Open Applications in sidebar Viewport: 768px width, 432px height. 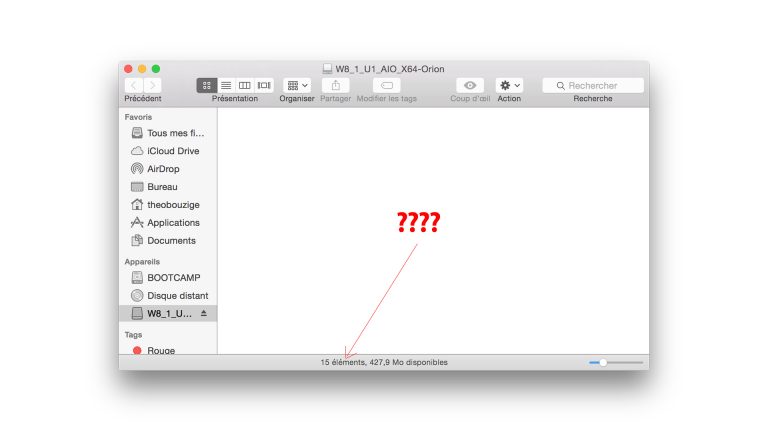(x=168, y=222)
